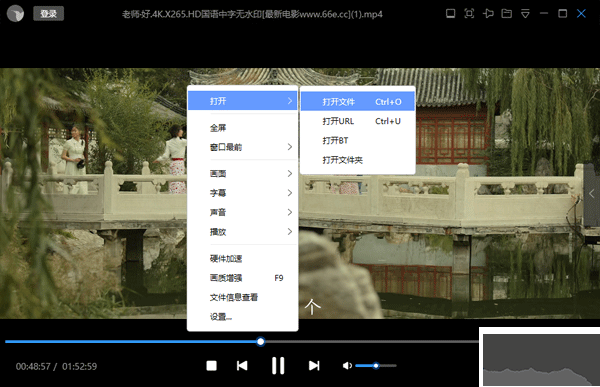
Task: Click the video file title text
Action: tap(252, 14)
